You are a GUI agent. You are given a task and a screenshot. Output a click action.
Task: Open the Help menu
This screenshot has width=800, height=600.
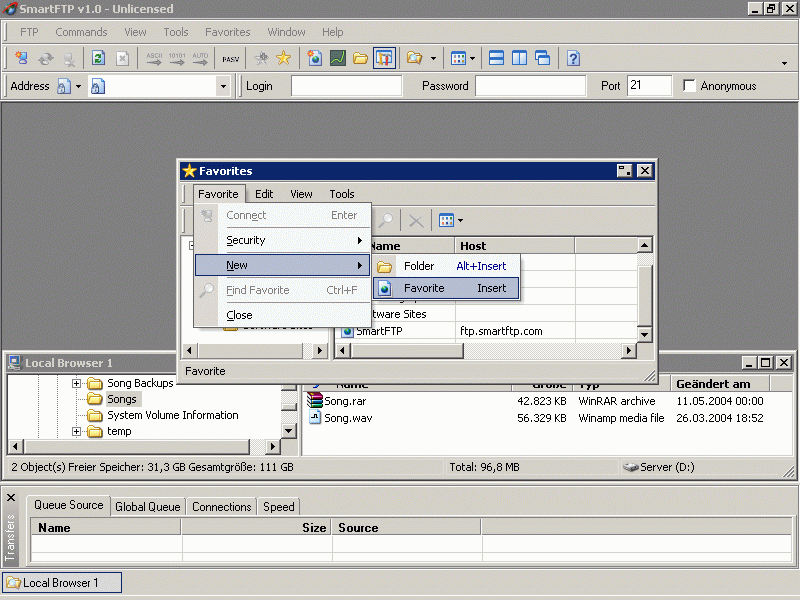coord(332,32)
